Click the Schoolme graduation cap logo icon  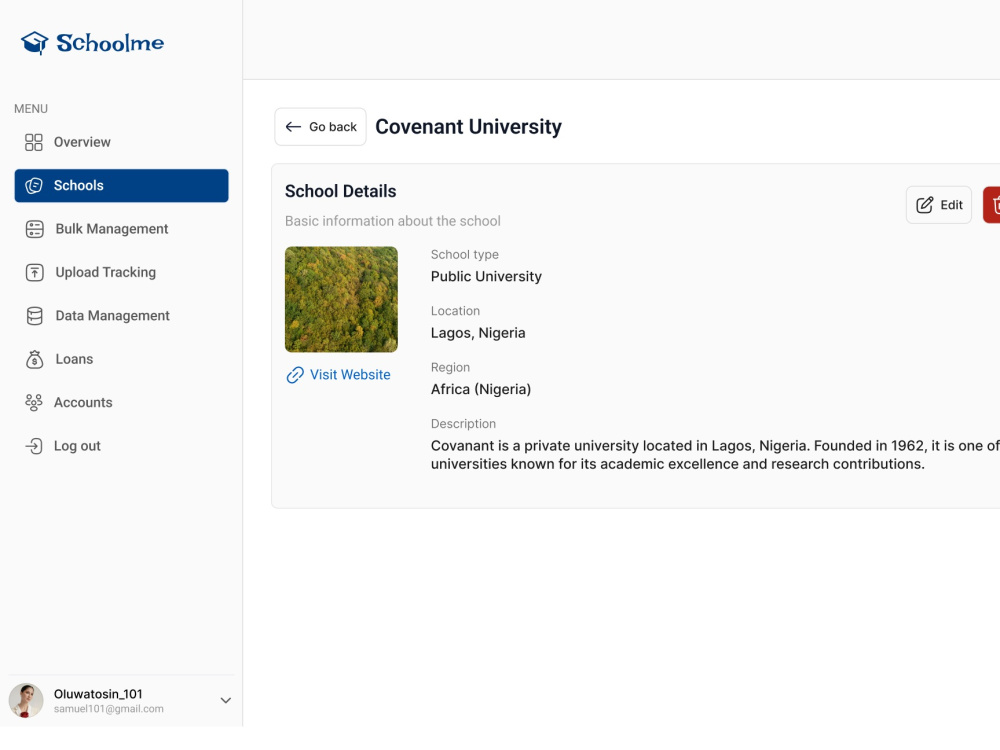coord(34,43)
